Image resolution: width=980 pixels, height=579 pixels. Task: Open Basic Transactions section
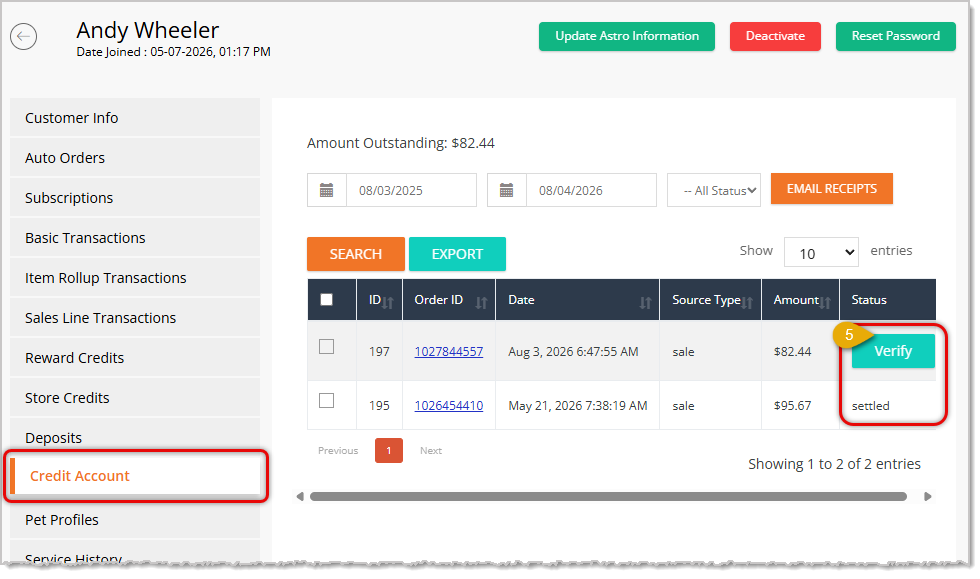[x=135, y=238]
